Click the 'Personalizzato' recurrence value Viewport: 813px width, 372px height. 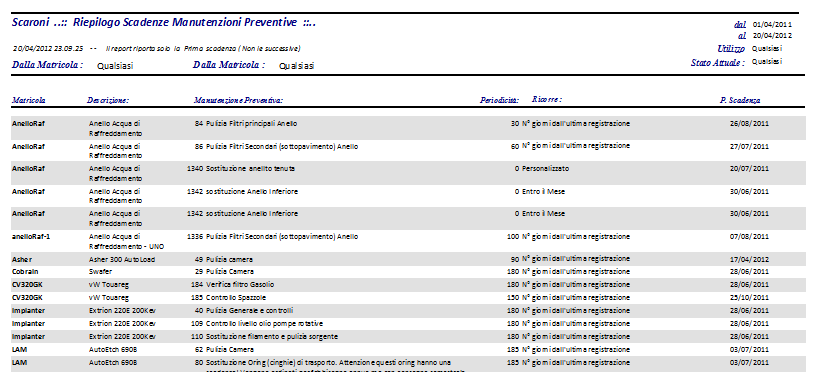545,169
